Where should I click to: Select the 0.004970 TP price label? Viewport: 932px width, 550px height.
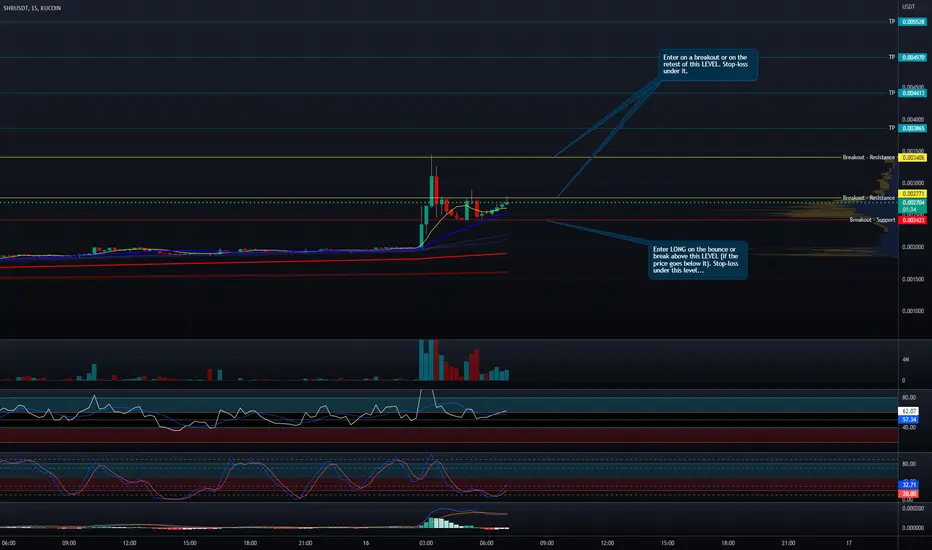pos(912,57)
